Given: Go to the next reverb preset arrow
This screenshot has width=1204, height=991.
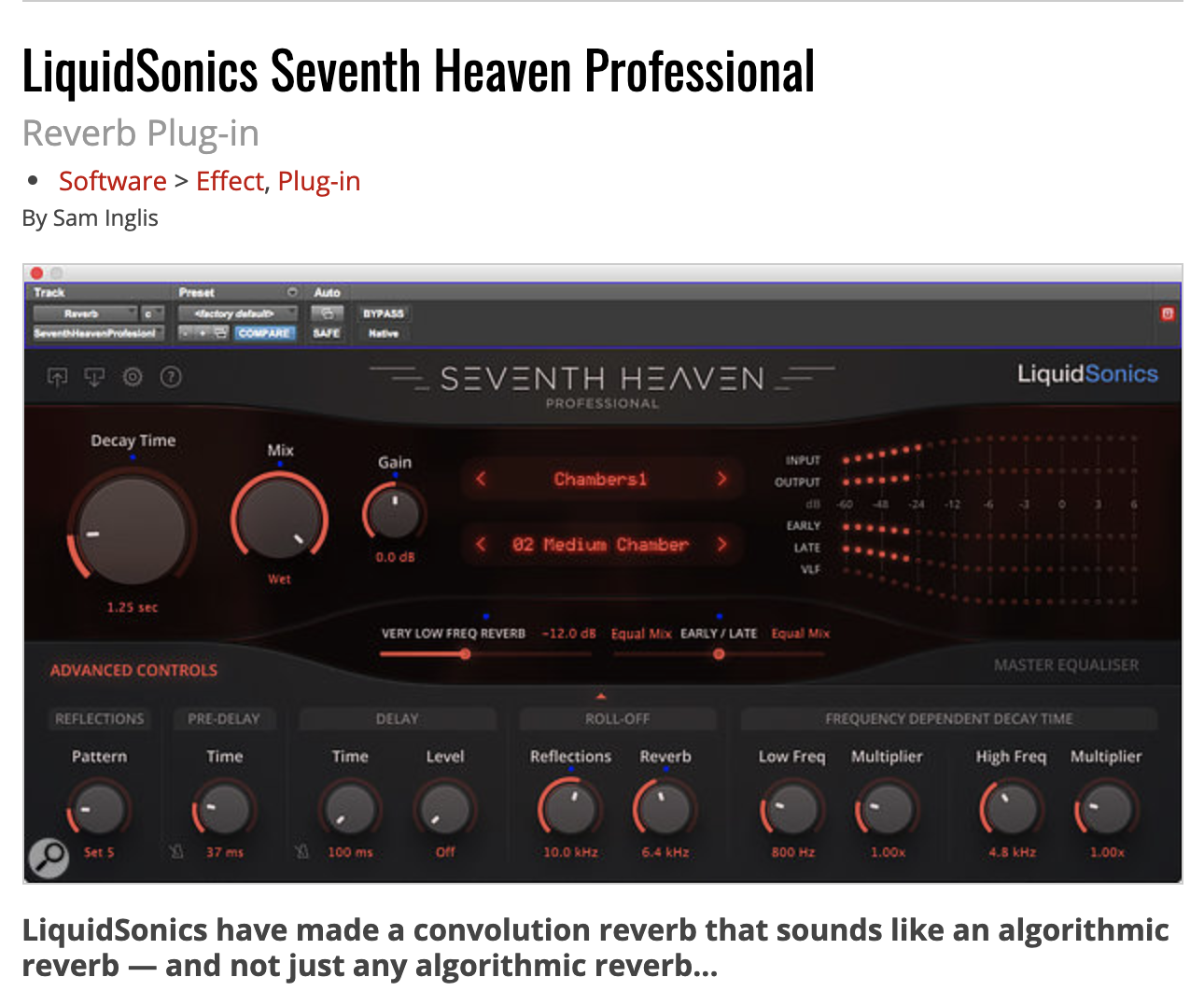Looking at the screenshot, I should (x=721, y=544).
